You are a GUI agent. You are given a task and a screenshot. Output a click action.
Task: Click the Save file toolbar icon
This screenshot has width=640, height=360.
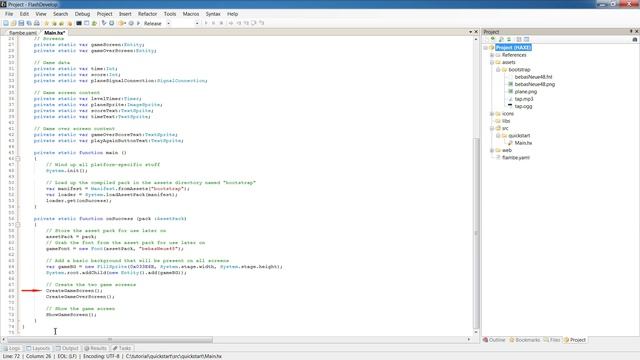21,23
